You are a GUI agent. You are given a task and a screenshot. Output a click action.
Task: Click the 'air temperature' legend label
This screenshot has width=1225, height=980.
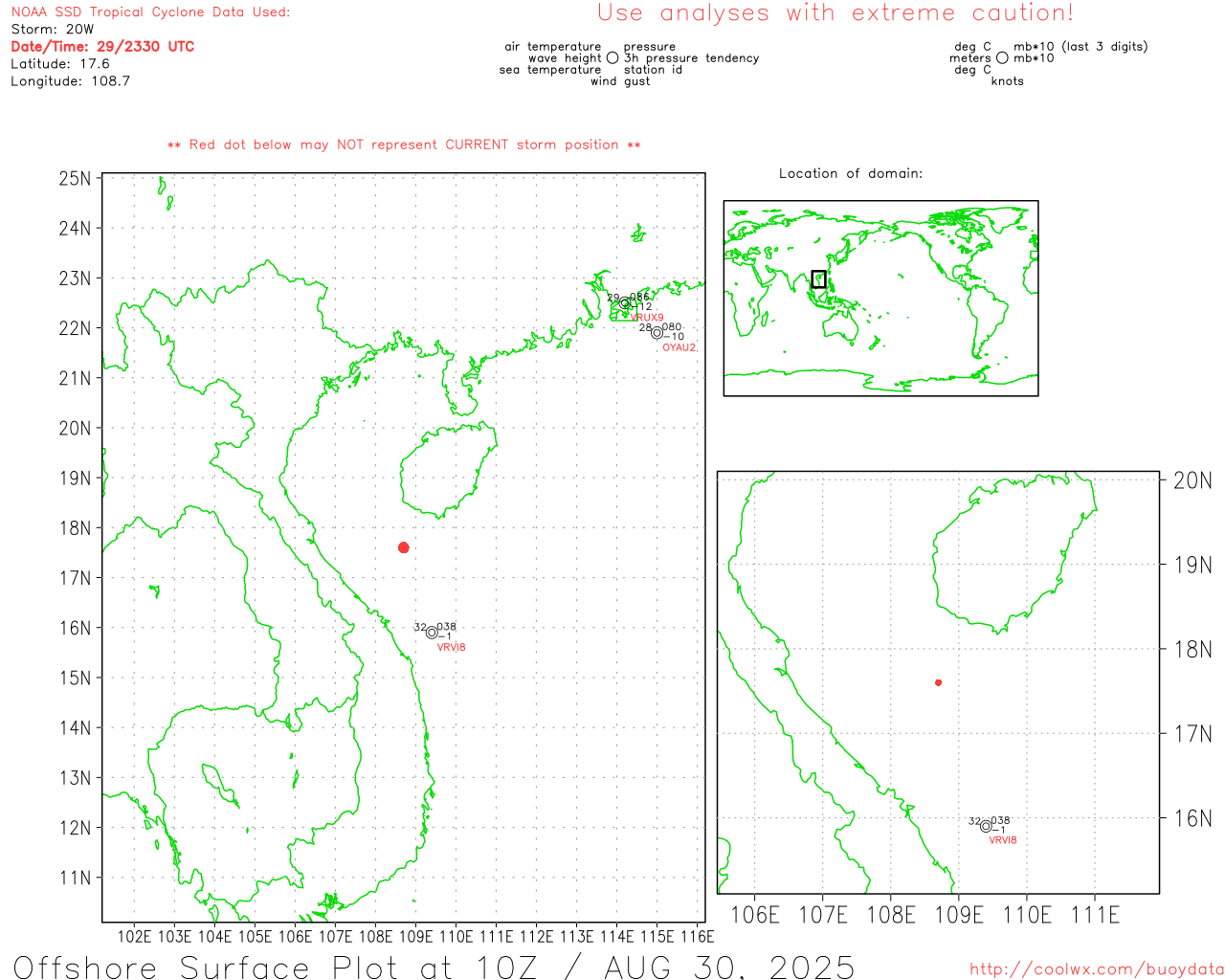[x=553, y=47]
